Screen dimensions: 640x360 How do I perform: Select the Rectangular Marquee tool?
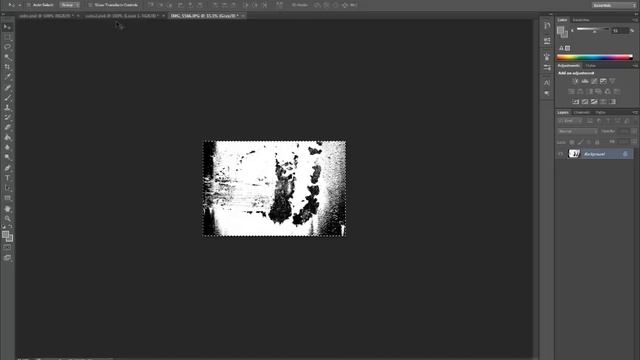7,37
